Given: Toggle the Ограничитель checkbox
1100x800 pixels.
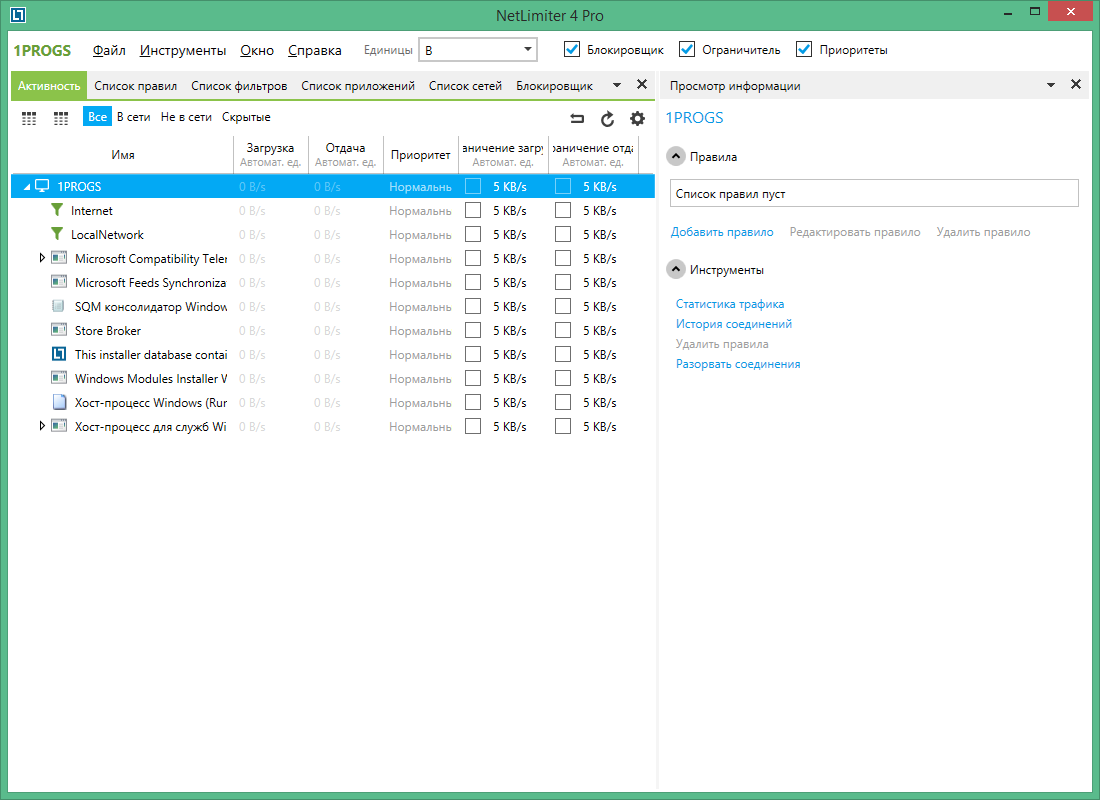Looking at the screenshot, I should point(687,49).
